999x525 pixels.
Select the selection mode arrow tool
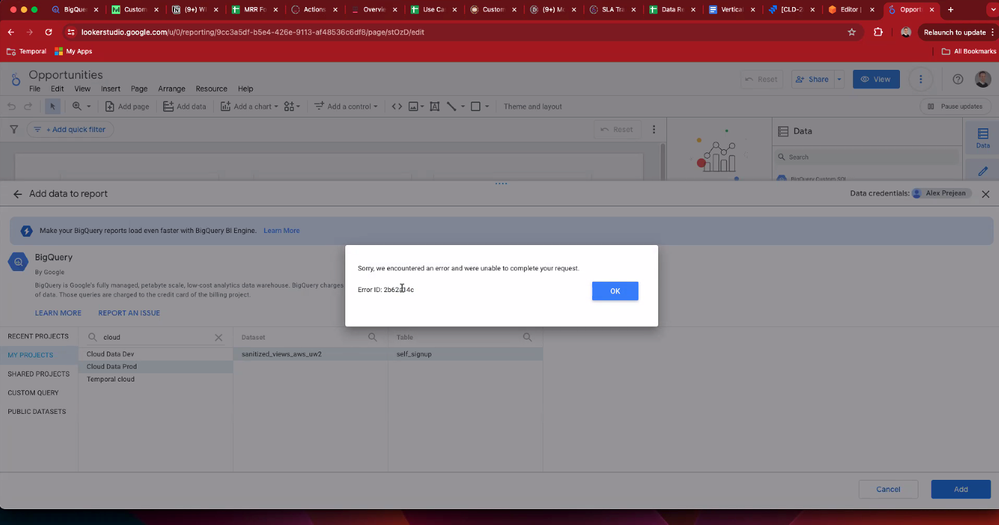click(x=53, y=106)
